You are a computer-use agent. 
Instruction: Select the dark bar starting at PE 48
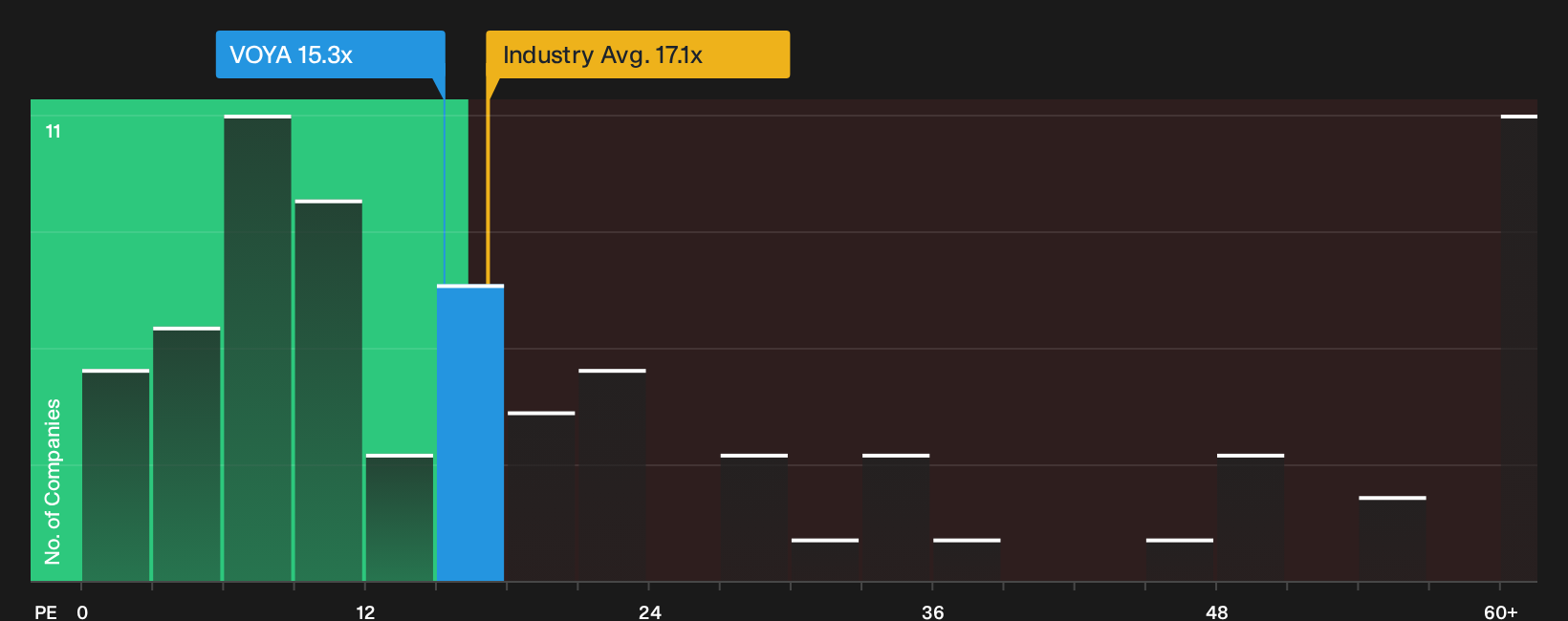pos(1251,518)
